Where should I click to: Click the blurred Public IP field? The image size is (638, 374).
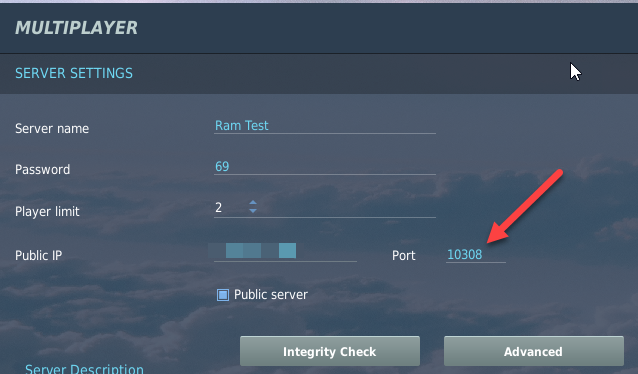[x=285, y=252]
